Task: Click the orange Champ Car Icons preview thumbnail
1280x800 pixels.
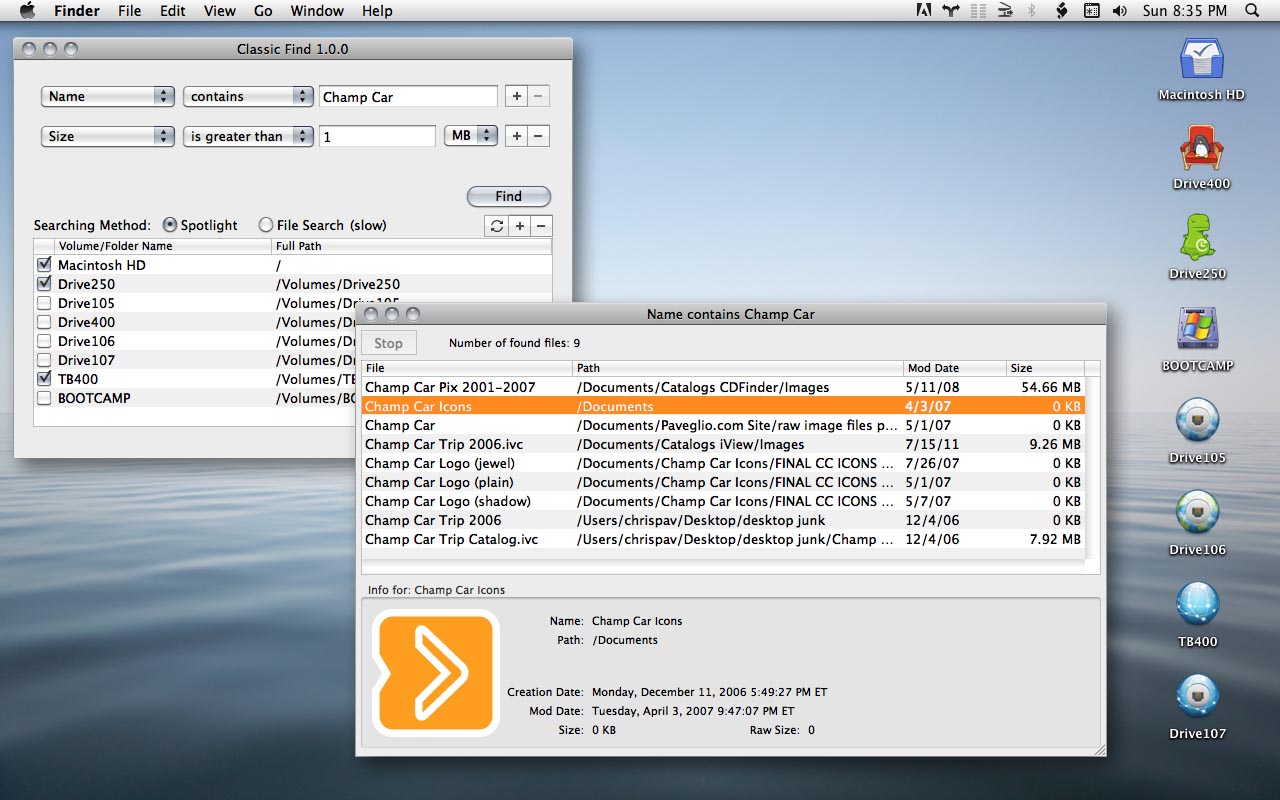Action: click(435, 673)
